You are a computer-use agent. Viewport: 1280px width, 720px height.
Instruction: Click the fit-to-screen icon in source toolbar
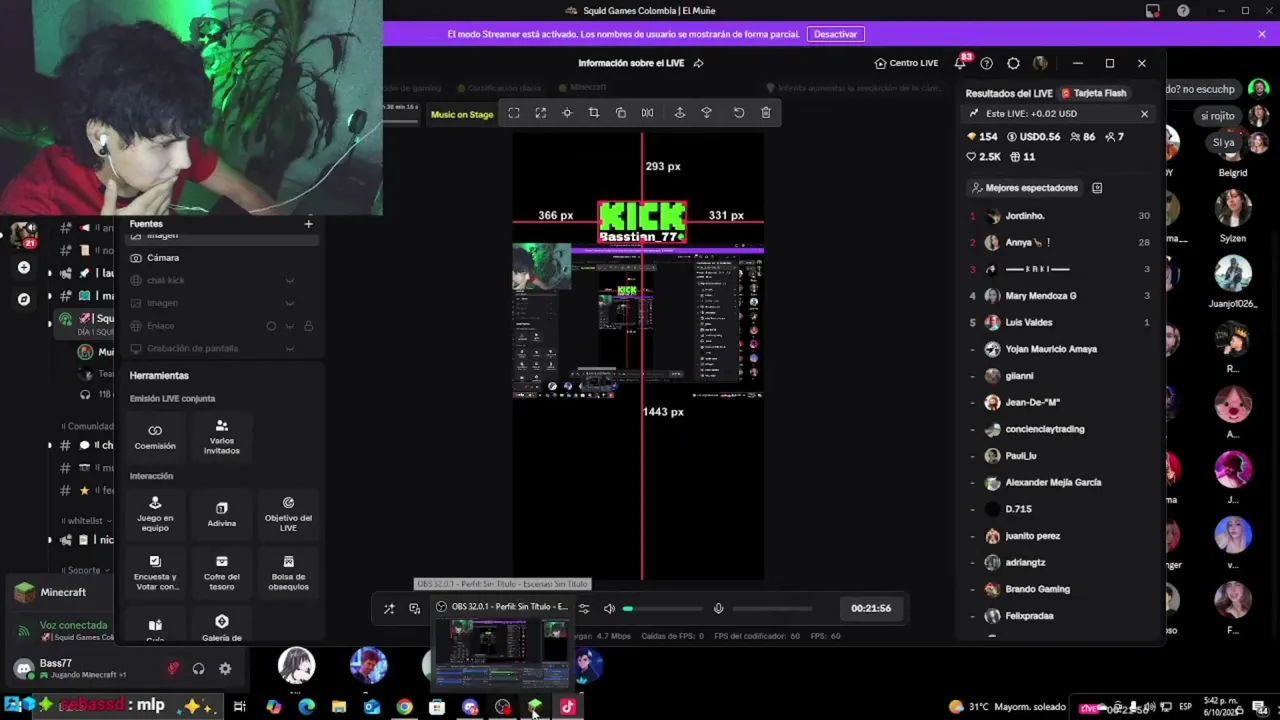tap(514, 113)
